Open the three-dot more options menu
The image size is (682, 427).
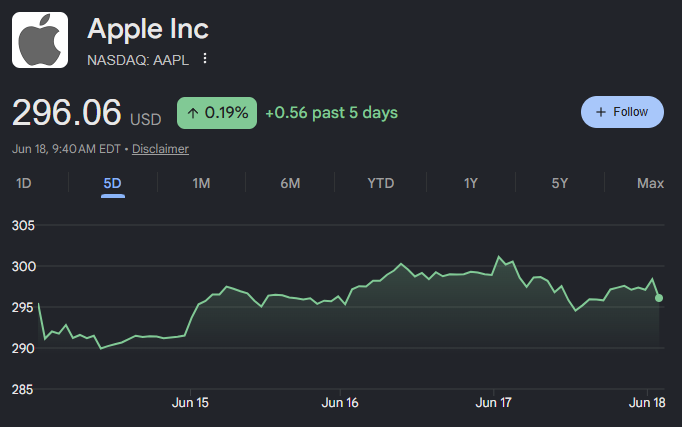(205, 59)
